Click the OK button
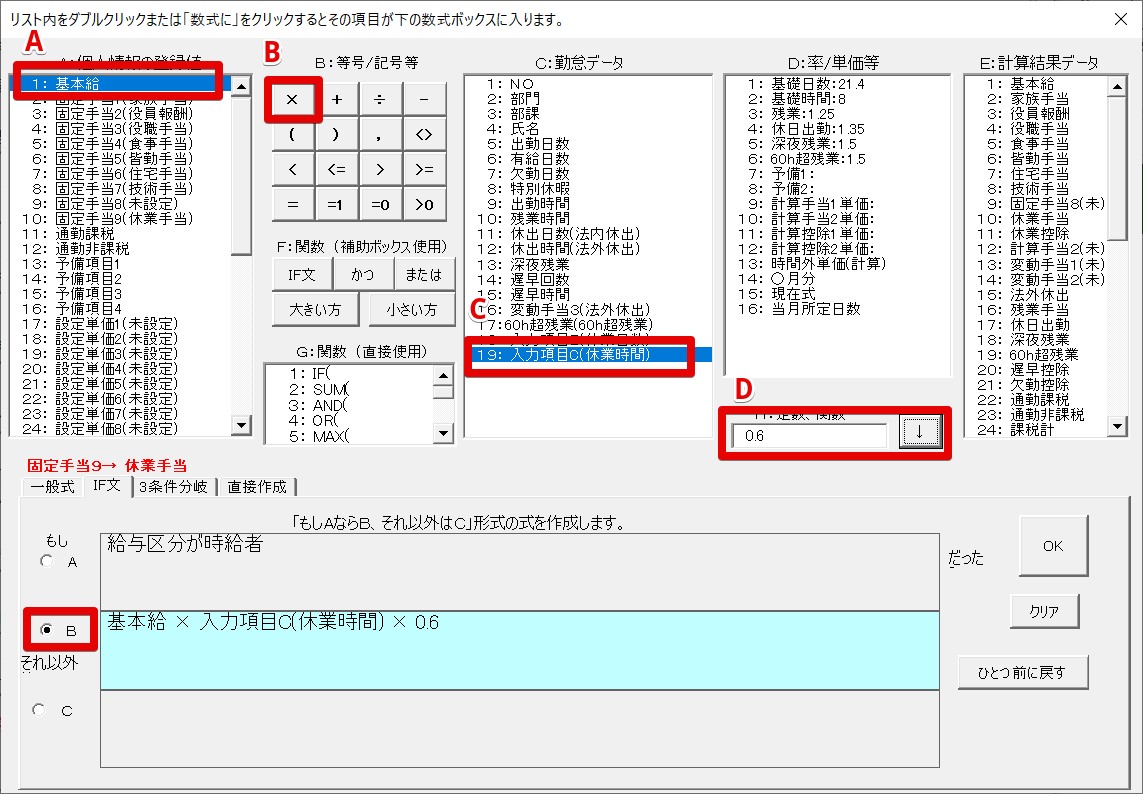The height and width of the screenshot is (794, 1143). tap(1053, 546)
